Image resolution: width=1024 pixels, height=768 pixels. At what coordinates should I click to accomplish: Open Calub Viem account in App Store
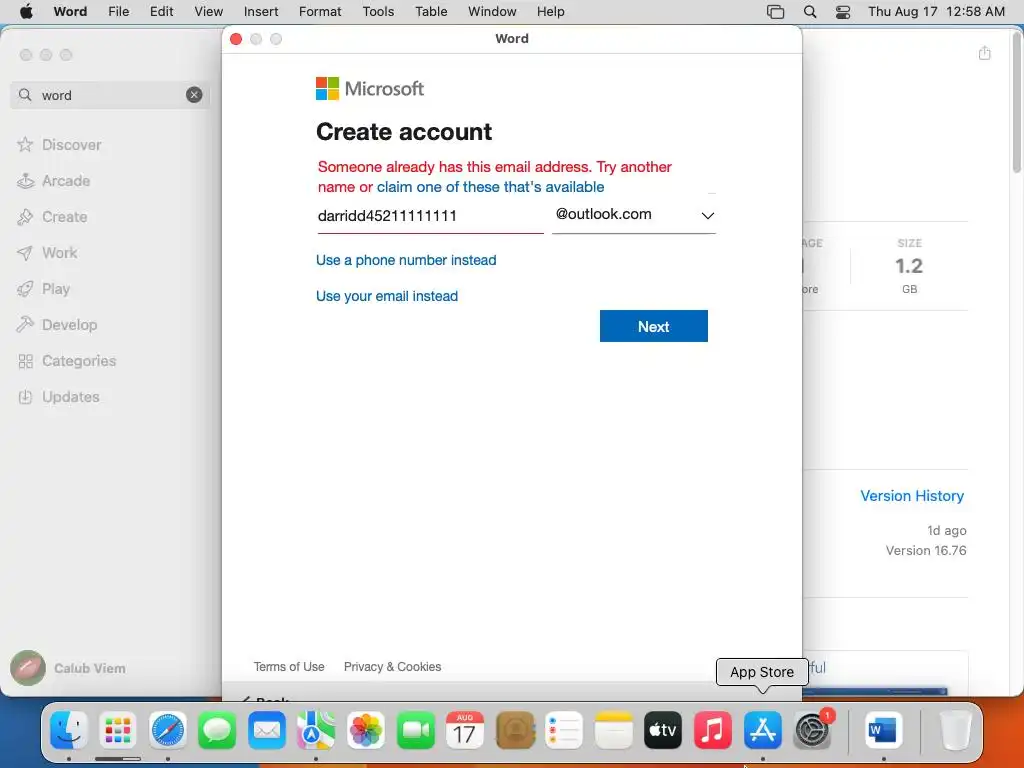point(68,668)
